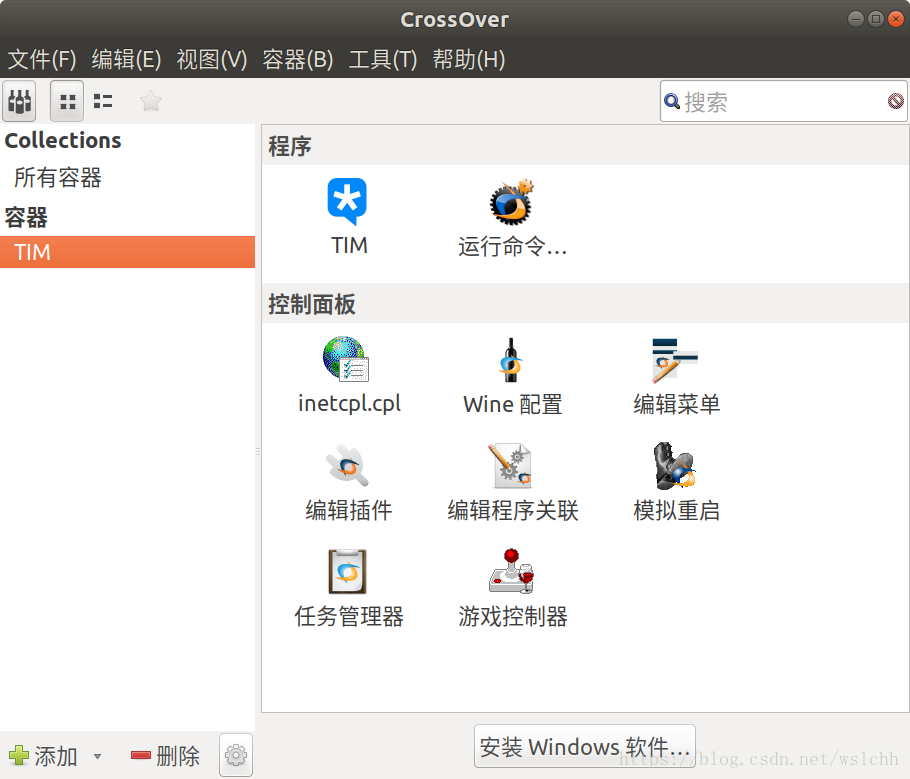Click the Collections heading in the sidebar
Image resolution: width=910 pixels, height=779 pixels.
[x=63, y=140]
